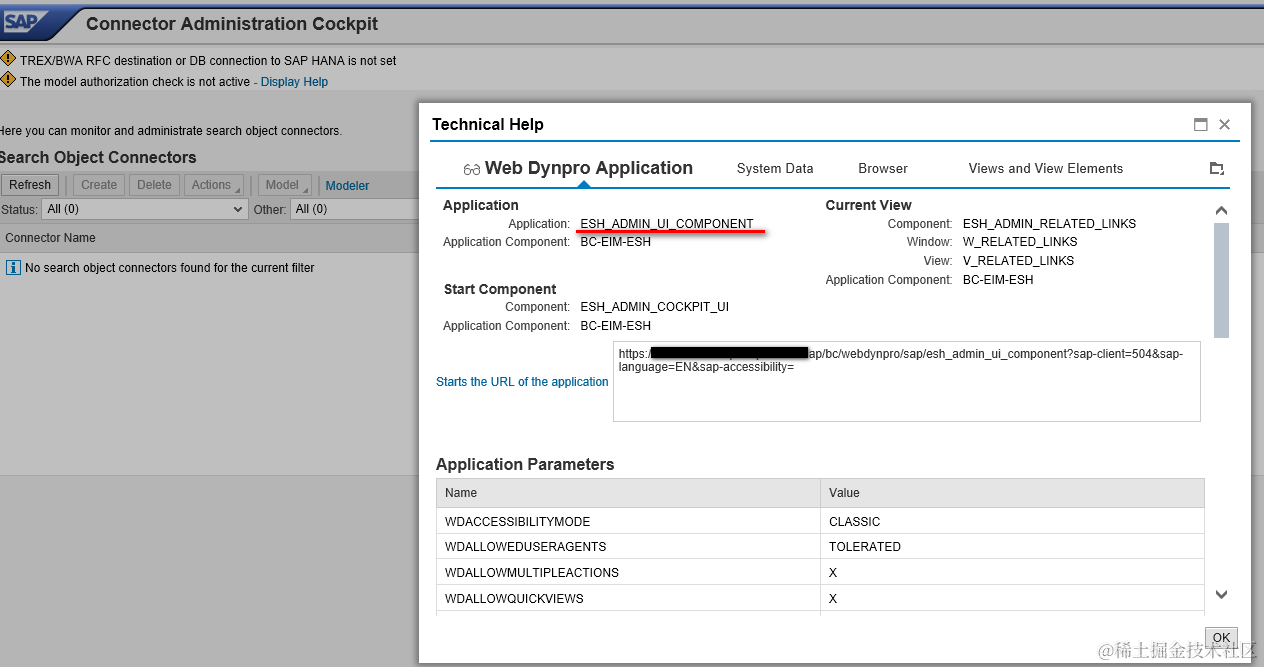Open the Other filter dropdown
The height and width of the screenshot is (667, 1264).
click(x=354, y=209)
